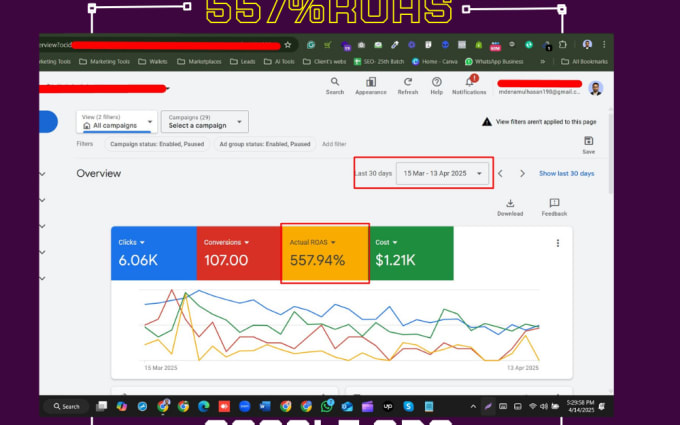The height and width of the screenshot is (425, 680).
Task: Open Outlook from the taskbar
Action: [347, 406]
